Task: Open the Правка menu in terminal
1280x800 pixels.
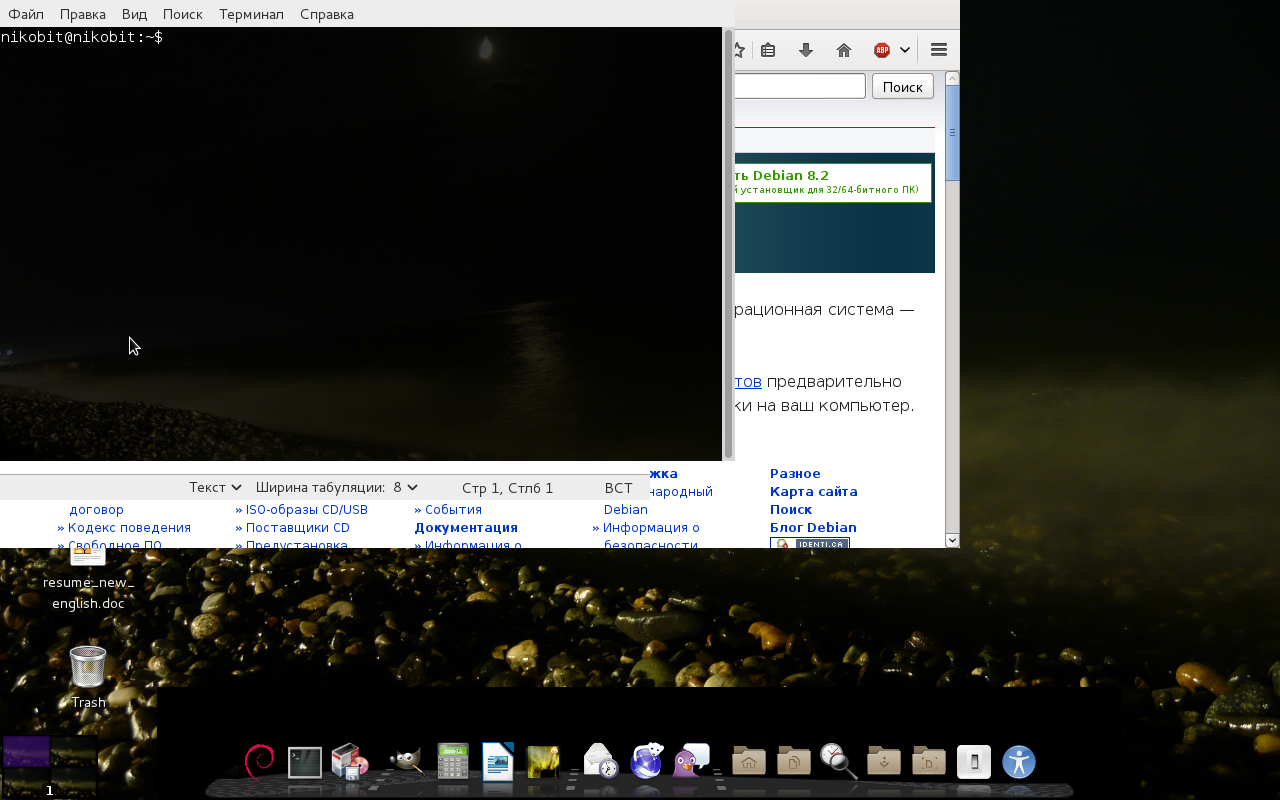Action: coord(83,14)
